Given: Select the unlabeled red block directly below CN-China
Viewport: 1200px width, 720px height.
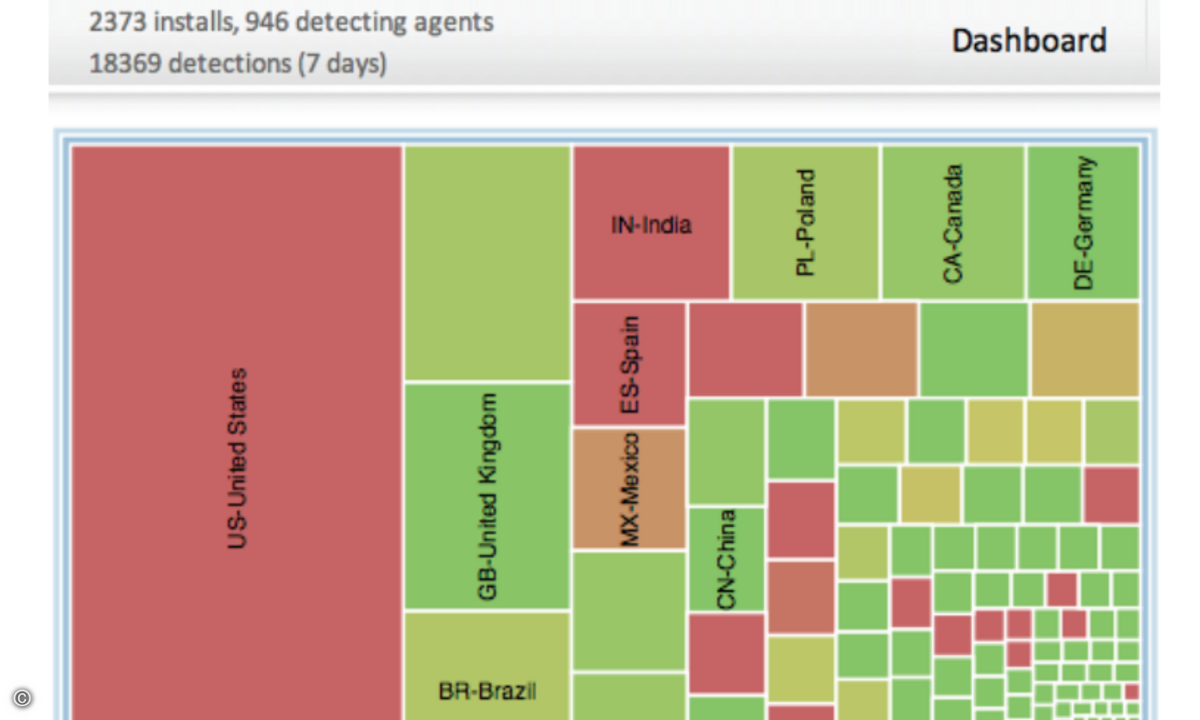Looking at the screenshot, I should point(726,653).
